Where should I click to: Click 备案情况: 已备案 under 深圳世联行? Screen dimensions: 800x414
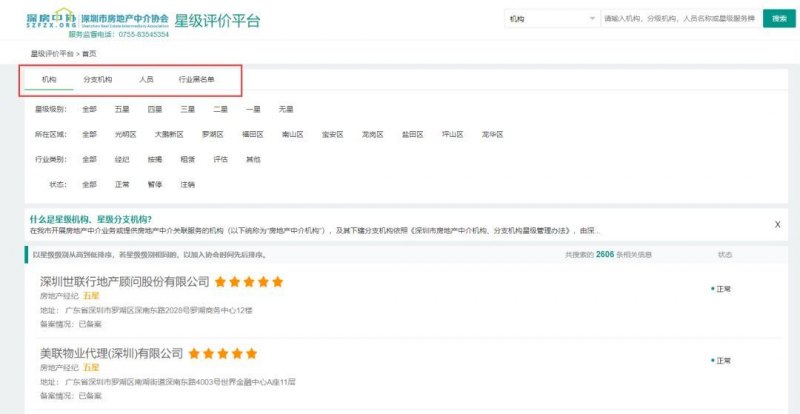[70, 324]
